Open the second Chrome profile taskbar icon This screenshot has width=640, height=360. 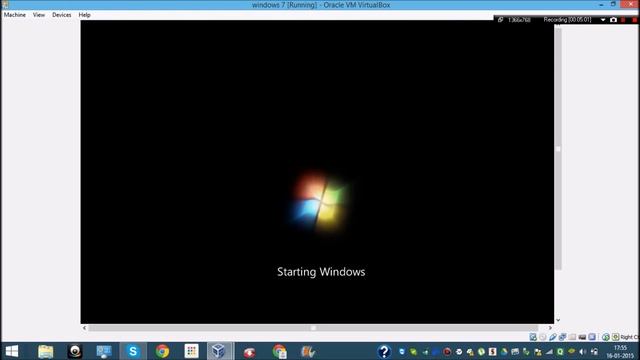pos(279,351)
